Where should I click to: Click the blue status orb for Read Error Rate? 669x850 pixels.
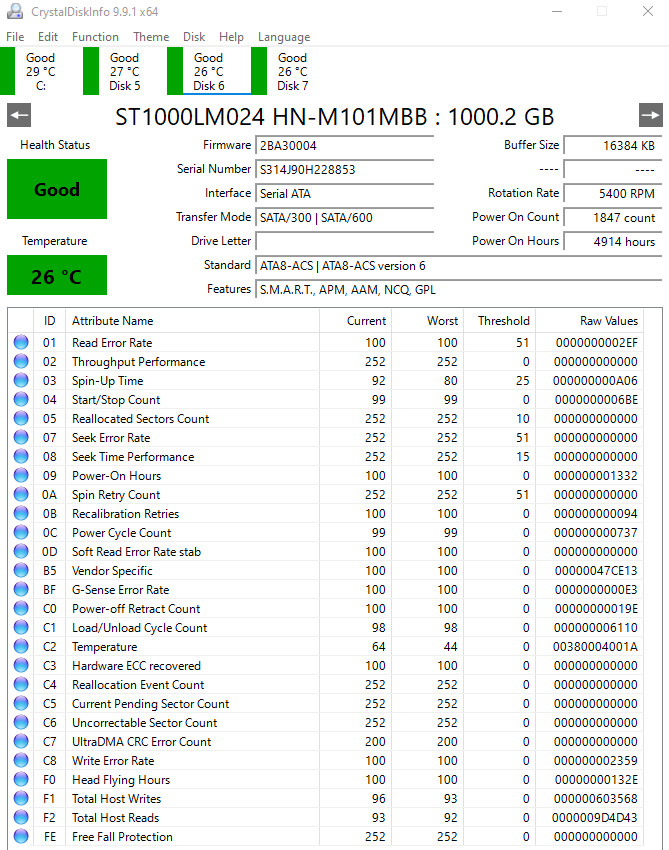point(21,342)
